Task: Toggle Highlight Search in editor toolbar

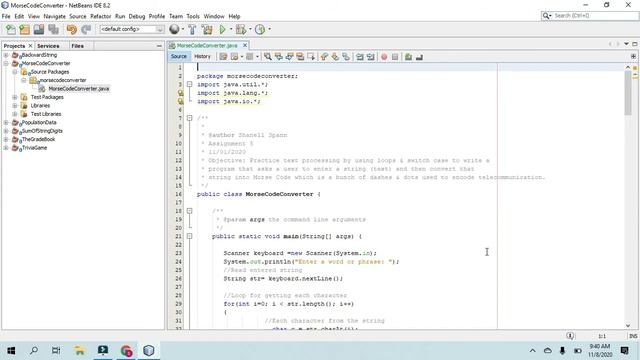Action: click(x=300, y=57)
